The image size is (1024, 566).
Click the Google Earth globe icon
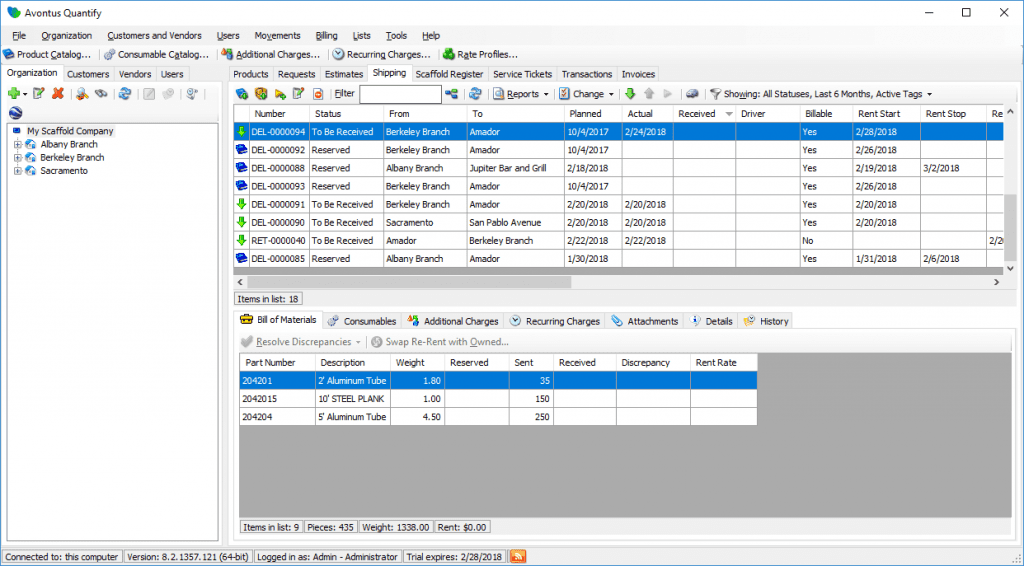pyautogui.click(x=16, y=113)
